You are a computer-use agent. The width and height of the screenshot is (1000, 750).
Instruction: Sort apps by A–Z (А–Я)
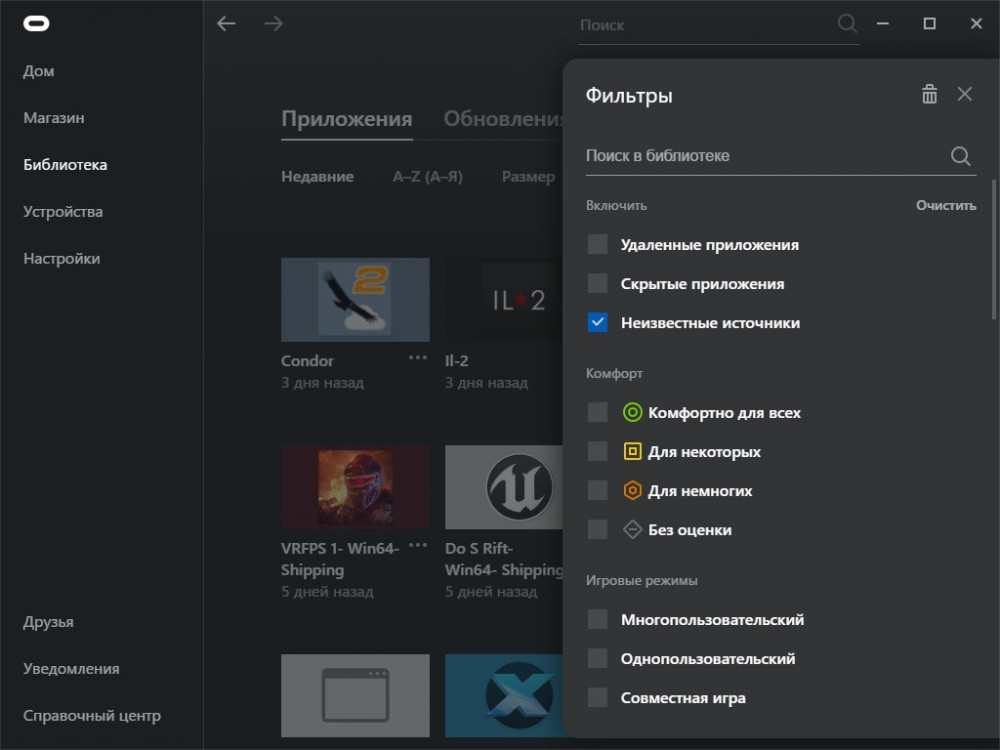pos(427,177)
